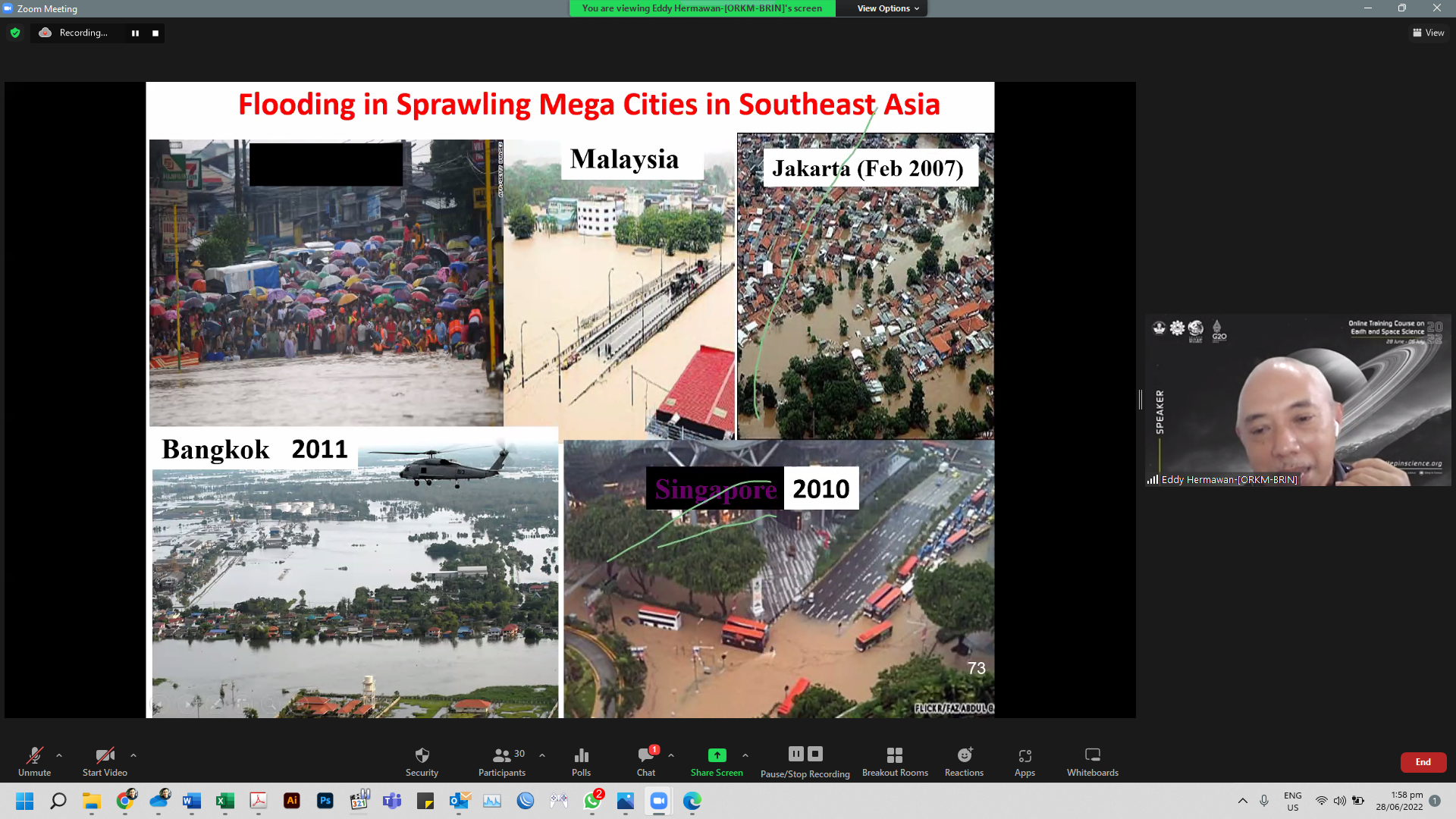Expand video options arrow beside Start Video
The height and width of the screenshot is (819, 1456).
point(133,755)
